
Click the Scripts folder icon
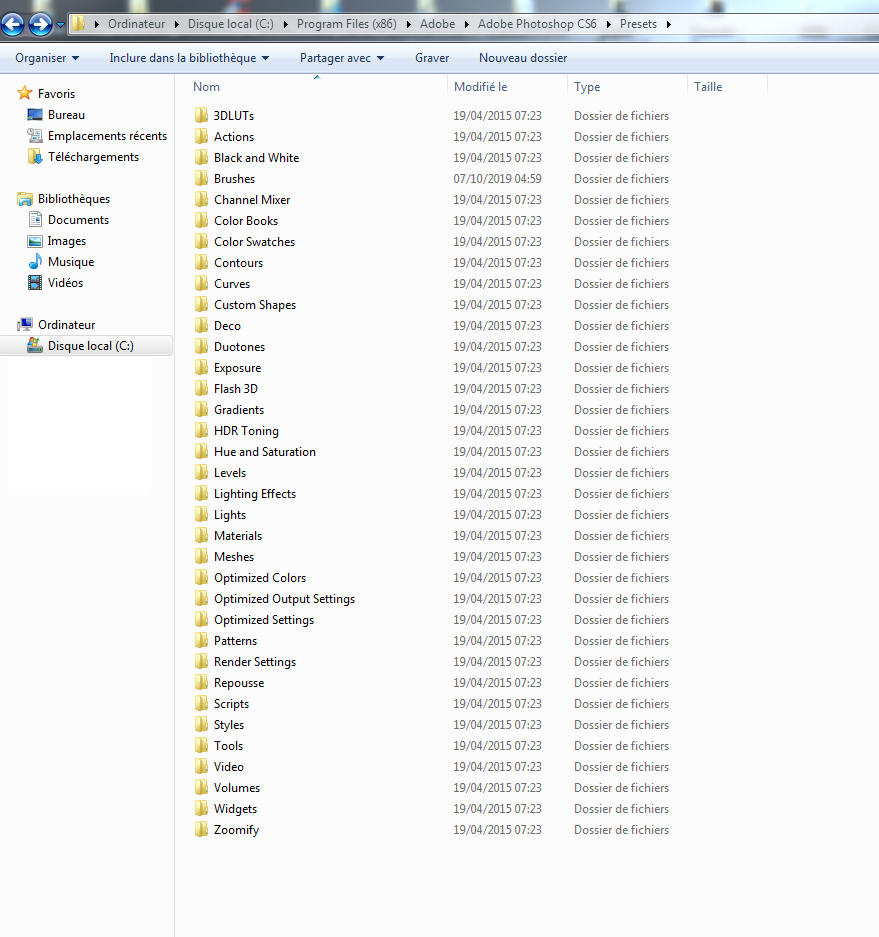[201, 703]
